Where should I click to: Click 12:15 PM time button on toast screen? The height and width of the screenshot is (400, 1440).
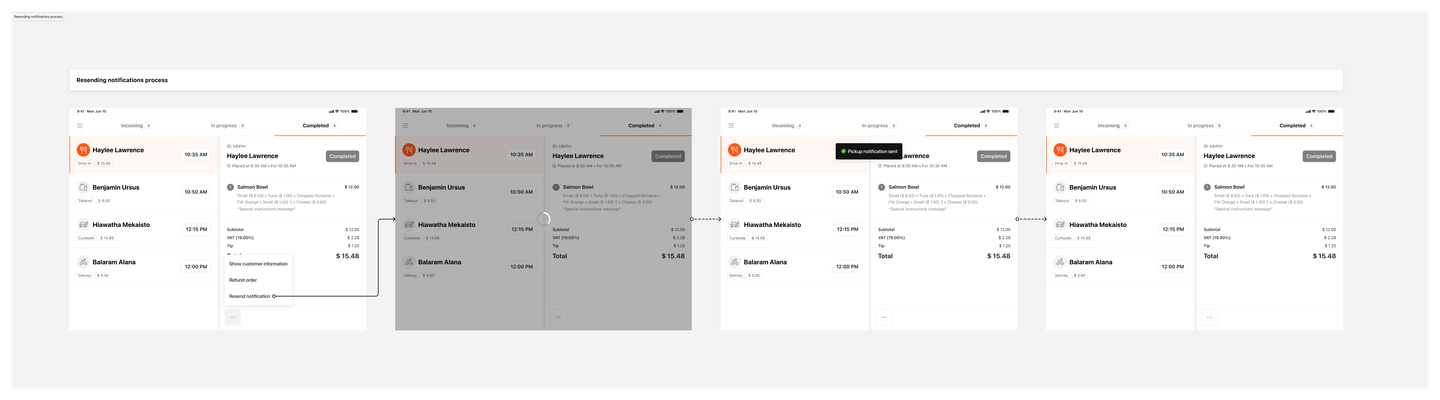coord(847,229)
